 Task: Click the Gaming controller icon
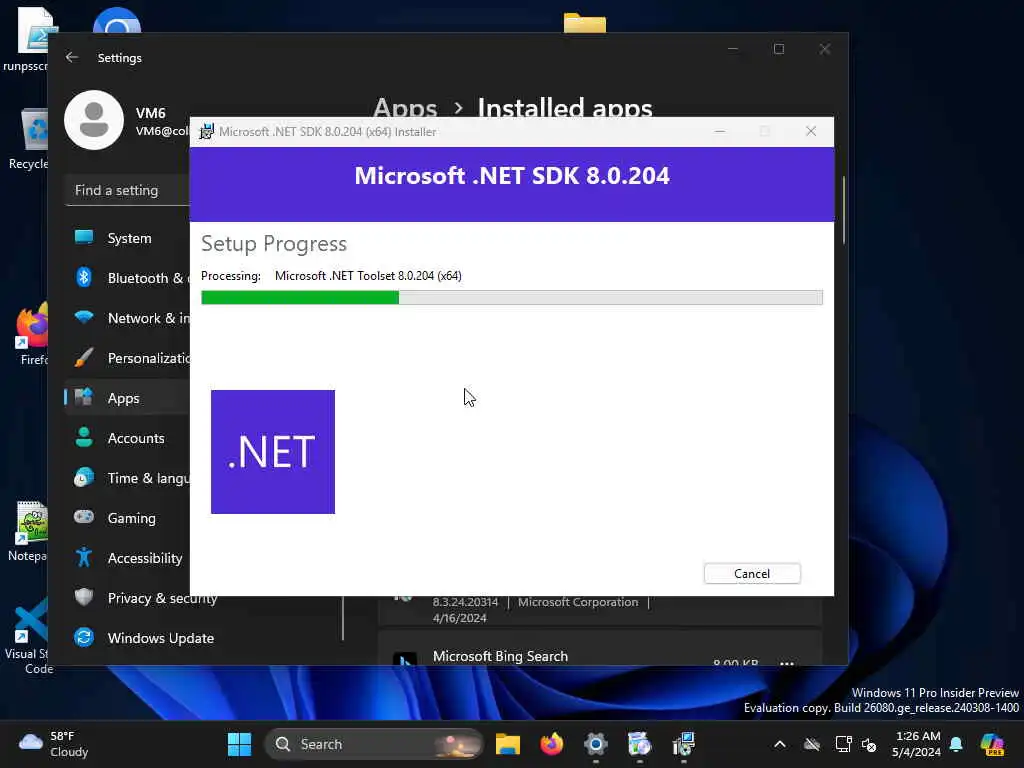pos(84,517)
